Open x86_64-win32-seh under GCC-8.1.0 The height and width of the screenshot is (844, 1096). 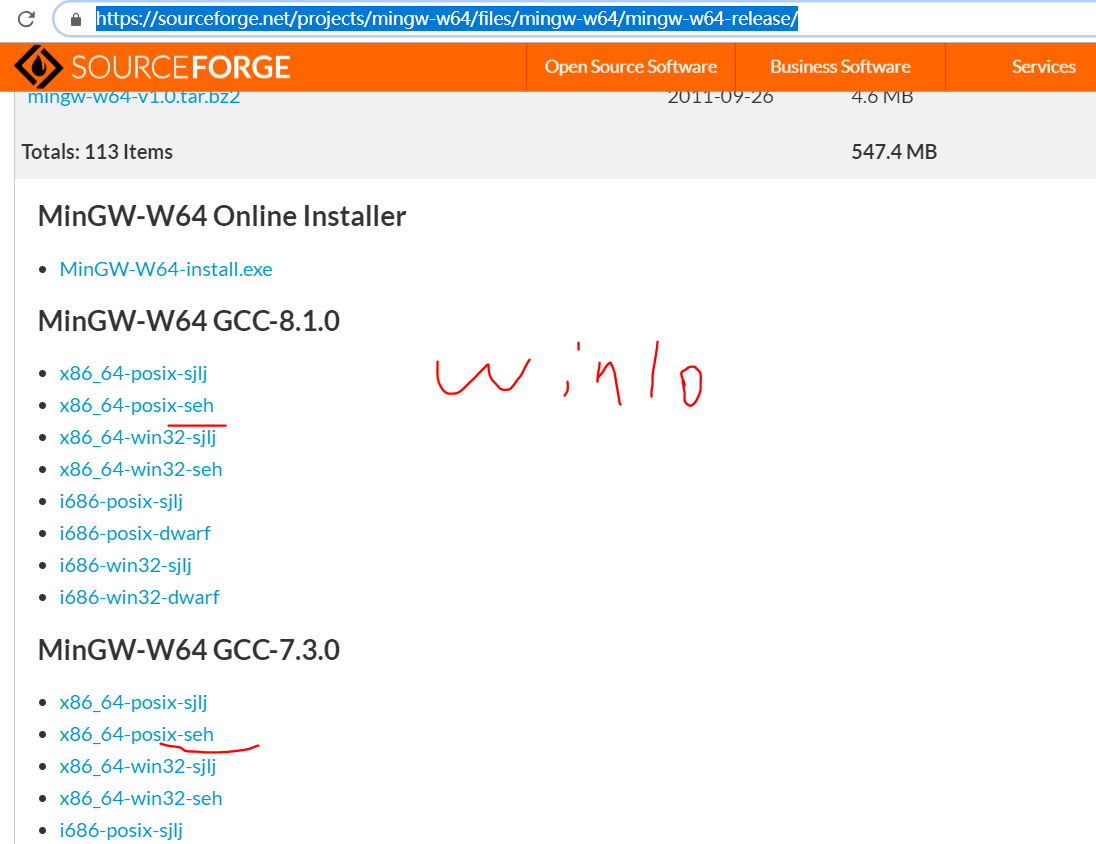(141, 468)
